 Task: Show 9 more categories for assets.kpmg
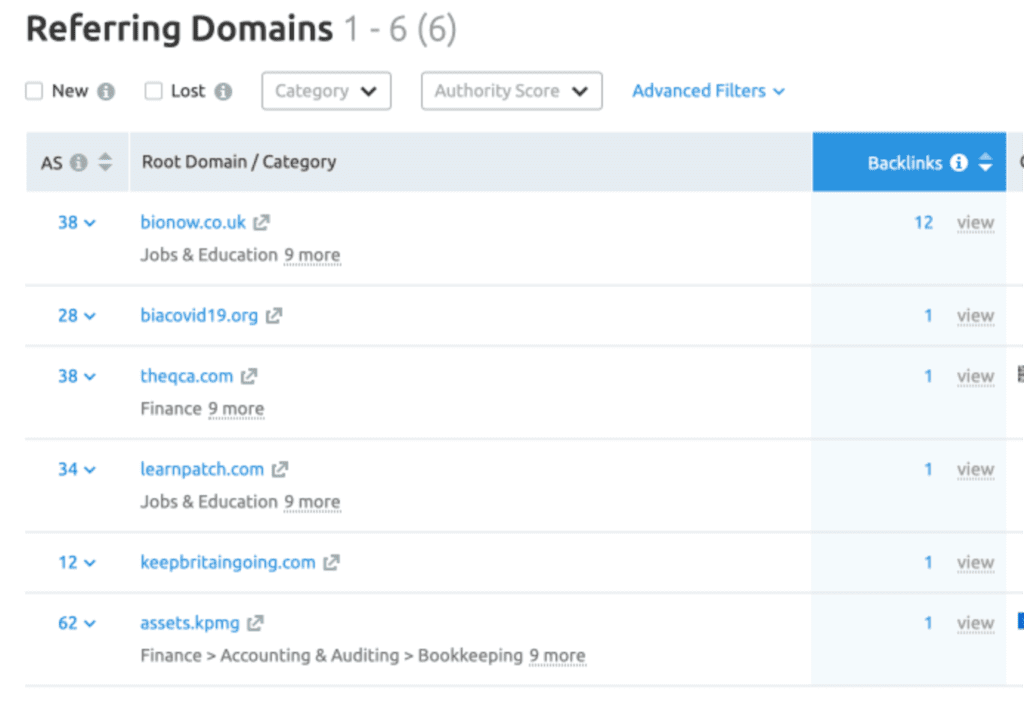[x=558, y=656]
